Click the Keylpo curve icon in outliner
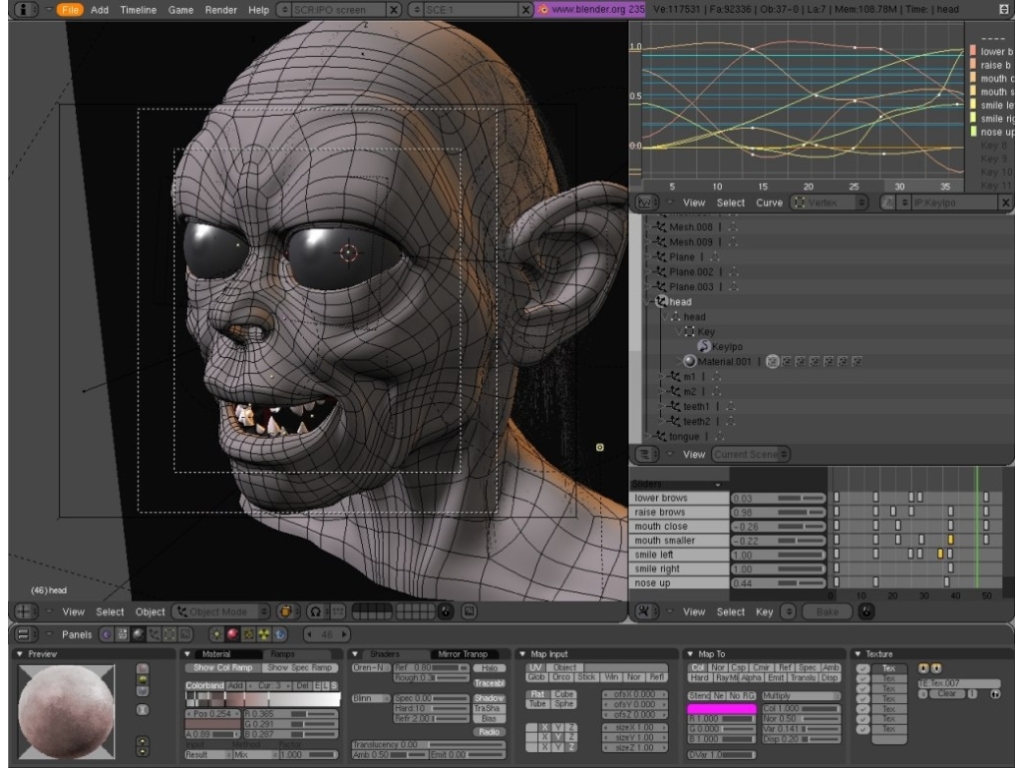The image size is (1024, 768). [703, 346]
